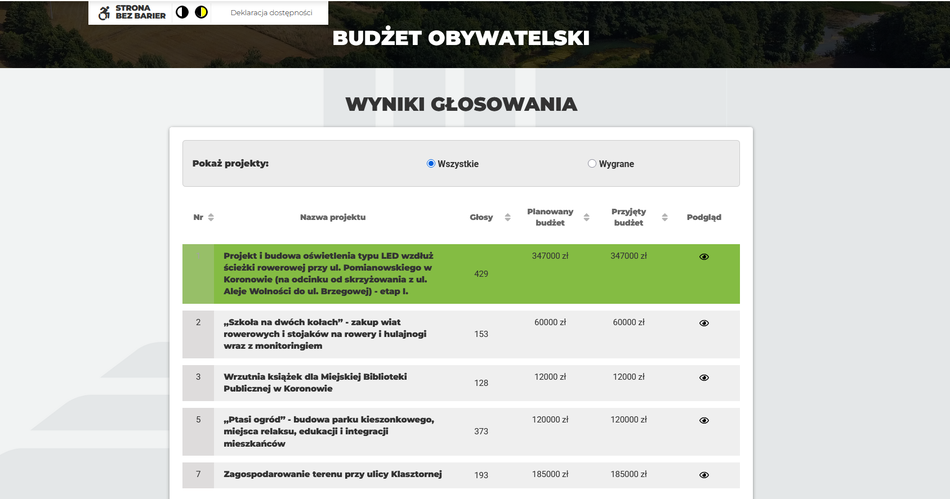Preview „Szkoła na dwóch kołach” eye icon
The image size is (950, 499).
704,323
